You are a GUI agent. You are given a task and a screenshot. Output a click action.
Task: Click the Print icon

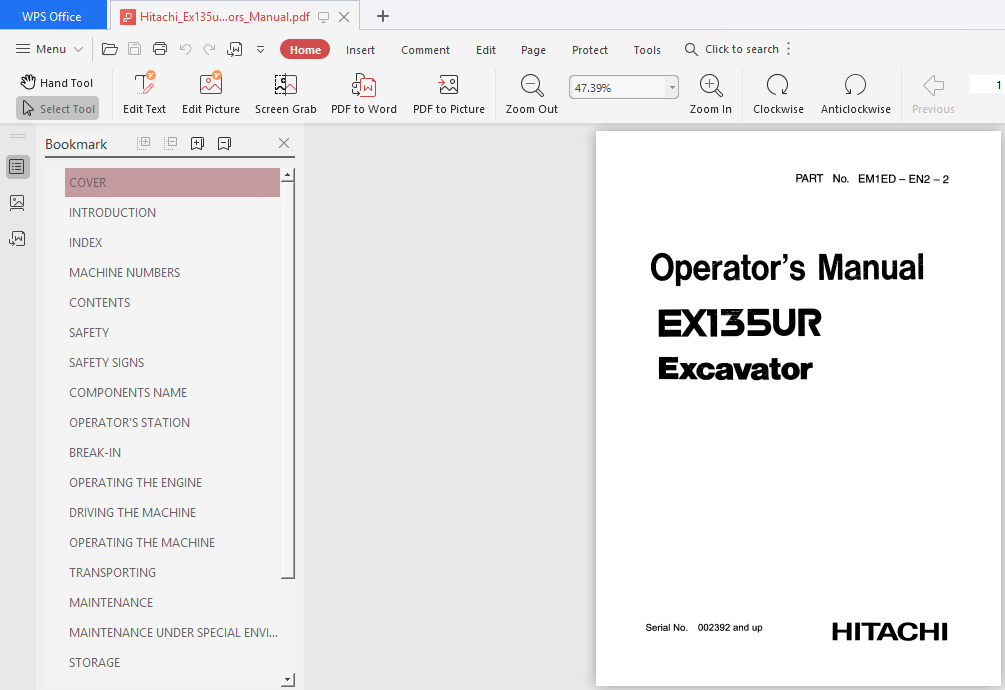[160, 49]
